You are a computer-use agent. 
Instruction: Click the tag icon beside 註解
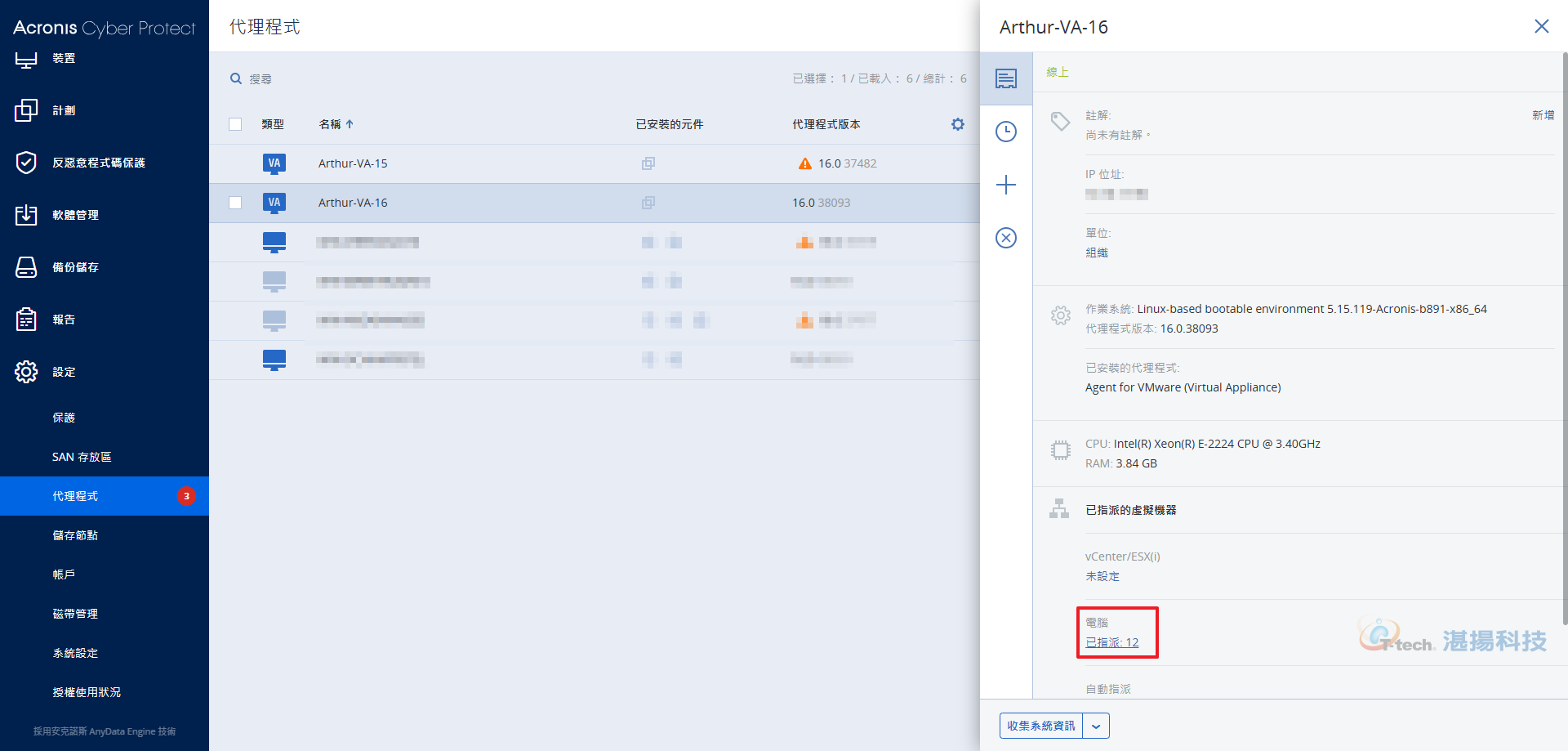tap(1060, 122)
